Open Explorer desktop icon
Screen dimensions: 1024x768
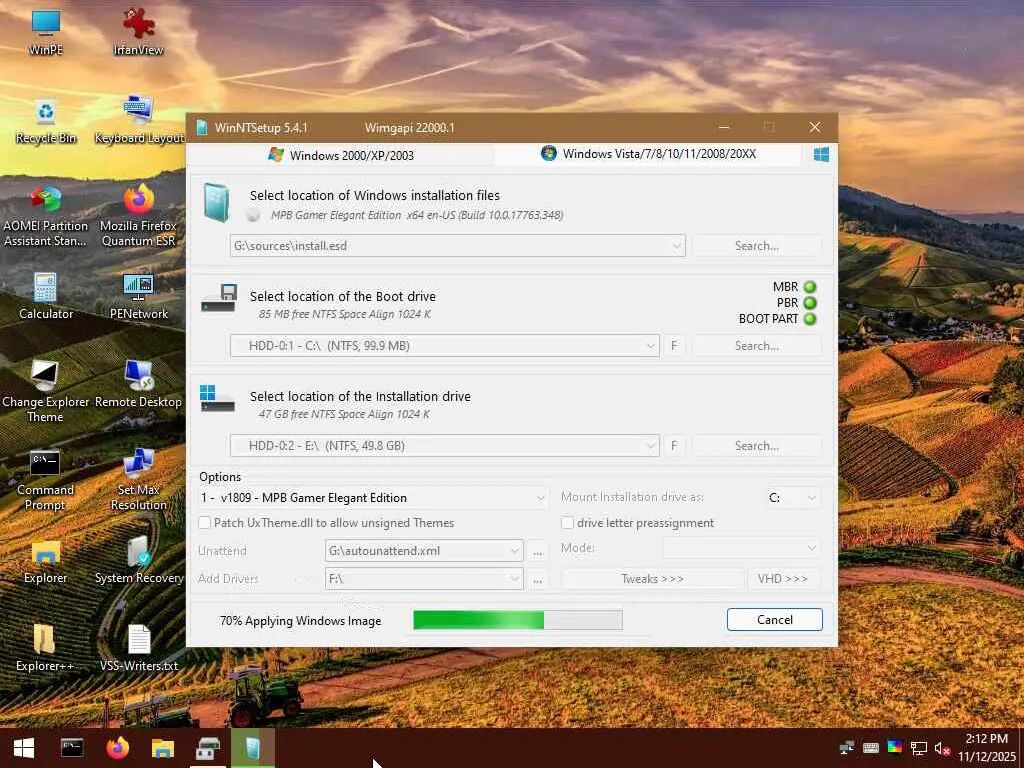pos(46,560)
